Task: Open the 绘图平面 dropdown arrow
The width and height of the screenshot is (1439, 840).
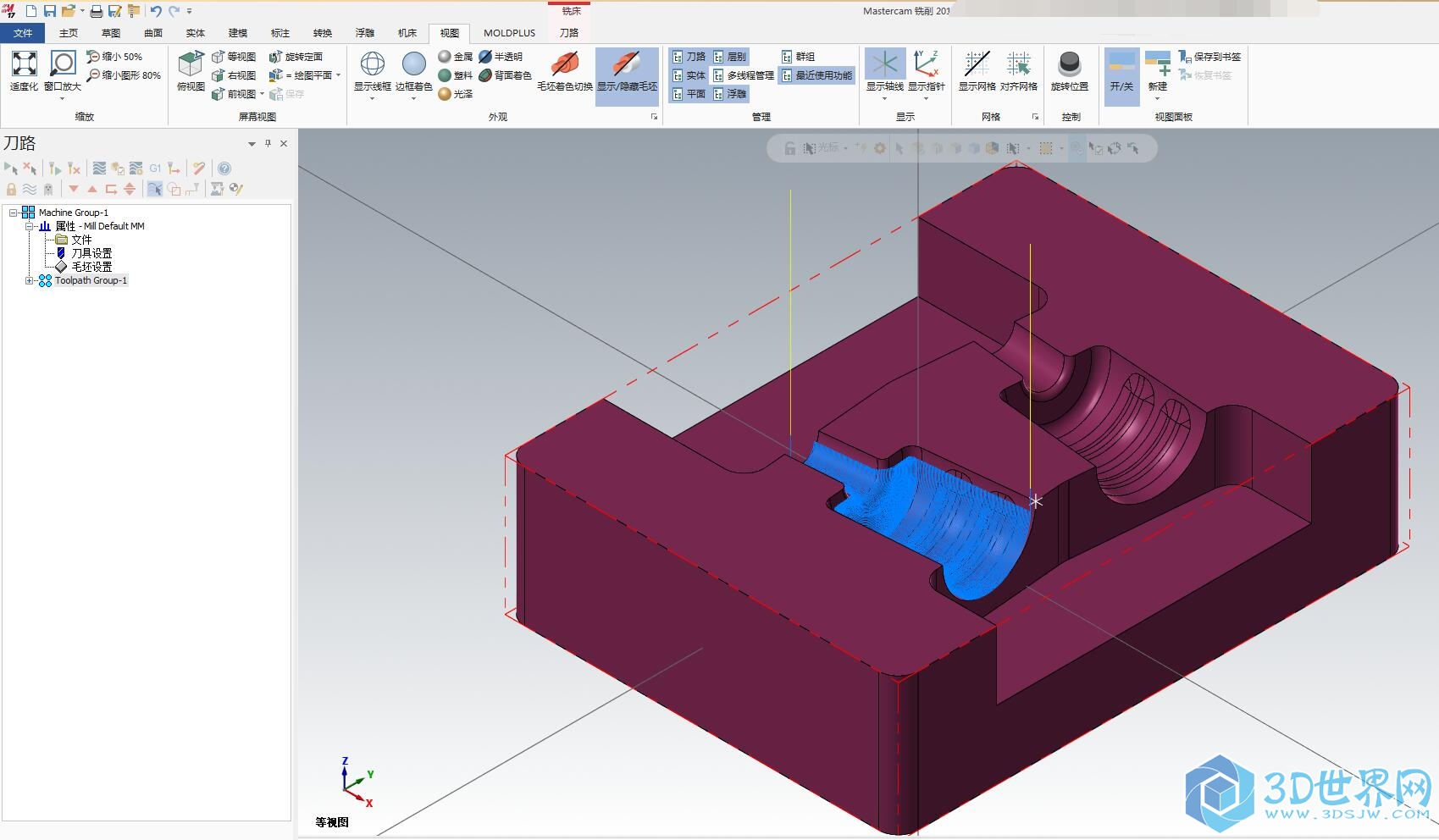Action: coord(339,75)
